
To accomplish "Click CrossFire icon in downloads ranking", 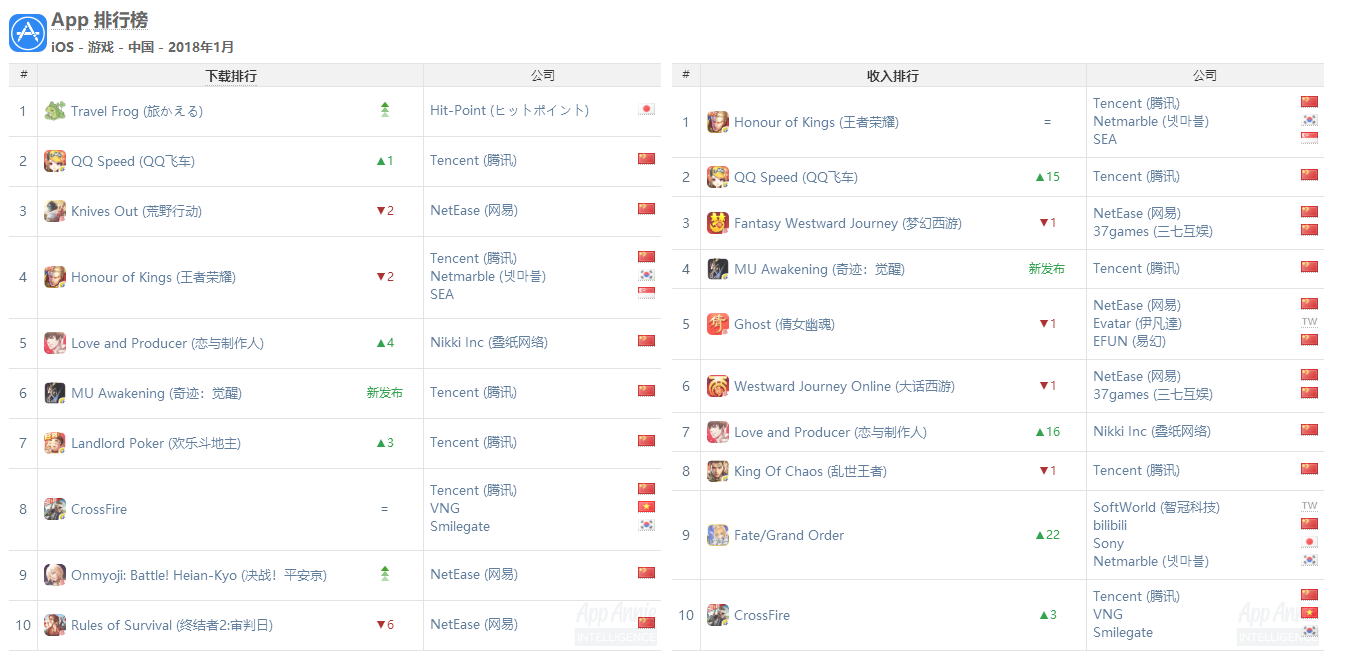I will point(55,509).
